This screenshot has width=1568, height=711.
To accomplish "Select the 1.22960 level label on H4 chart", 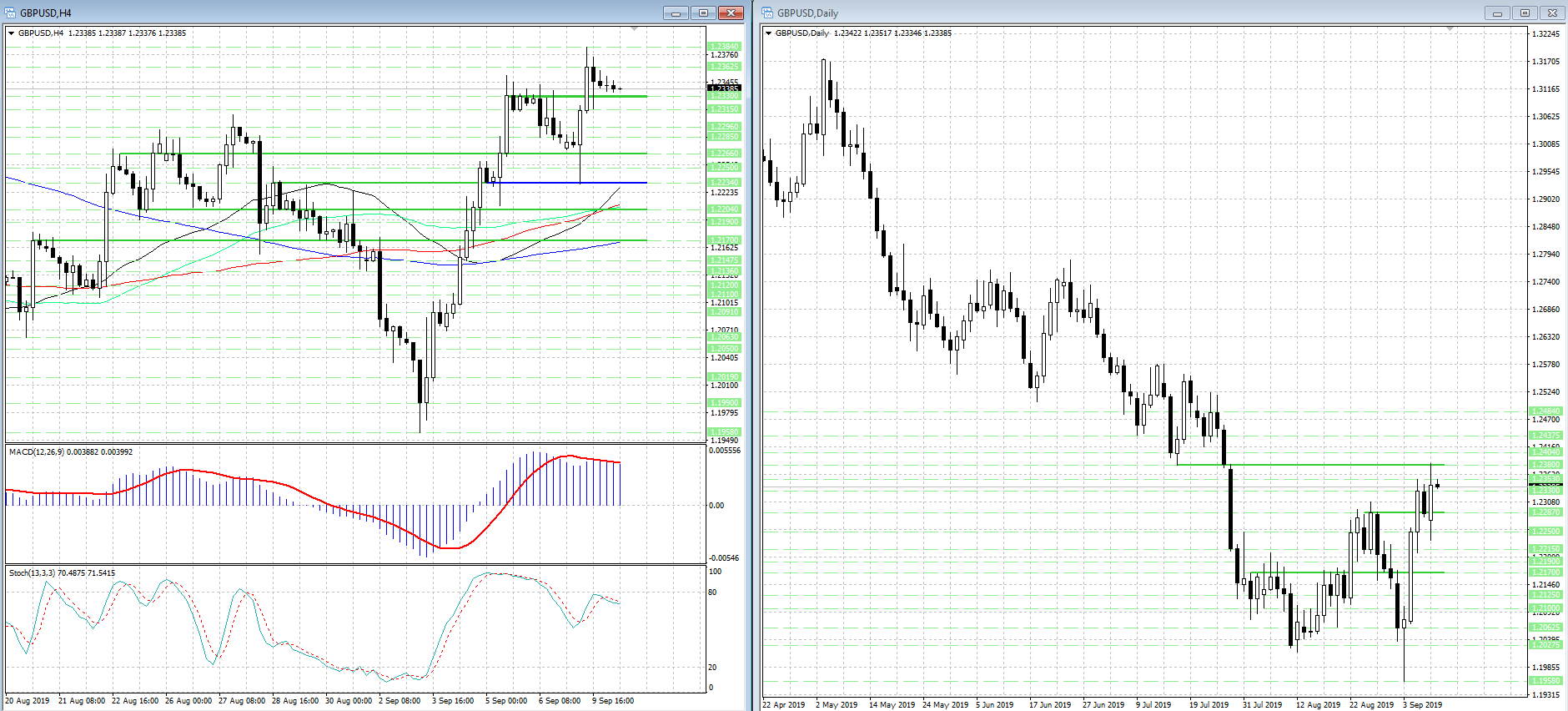I will coord(724,127).
